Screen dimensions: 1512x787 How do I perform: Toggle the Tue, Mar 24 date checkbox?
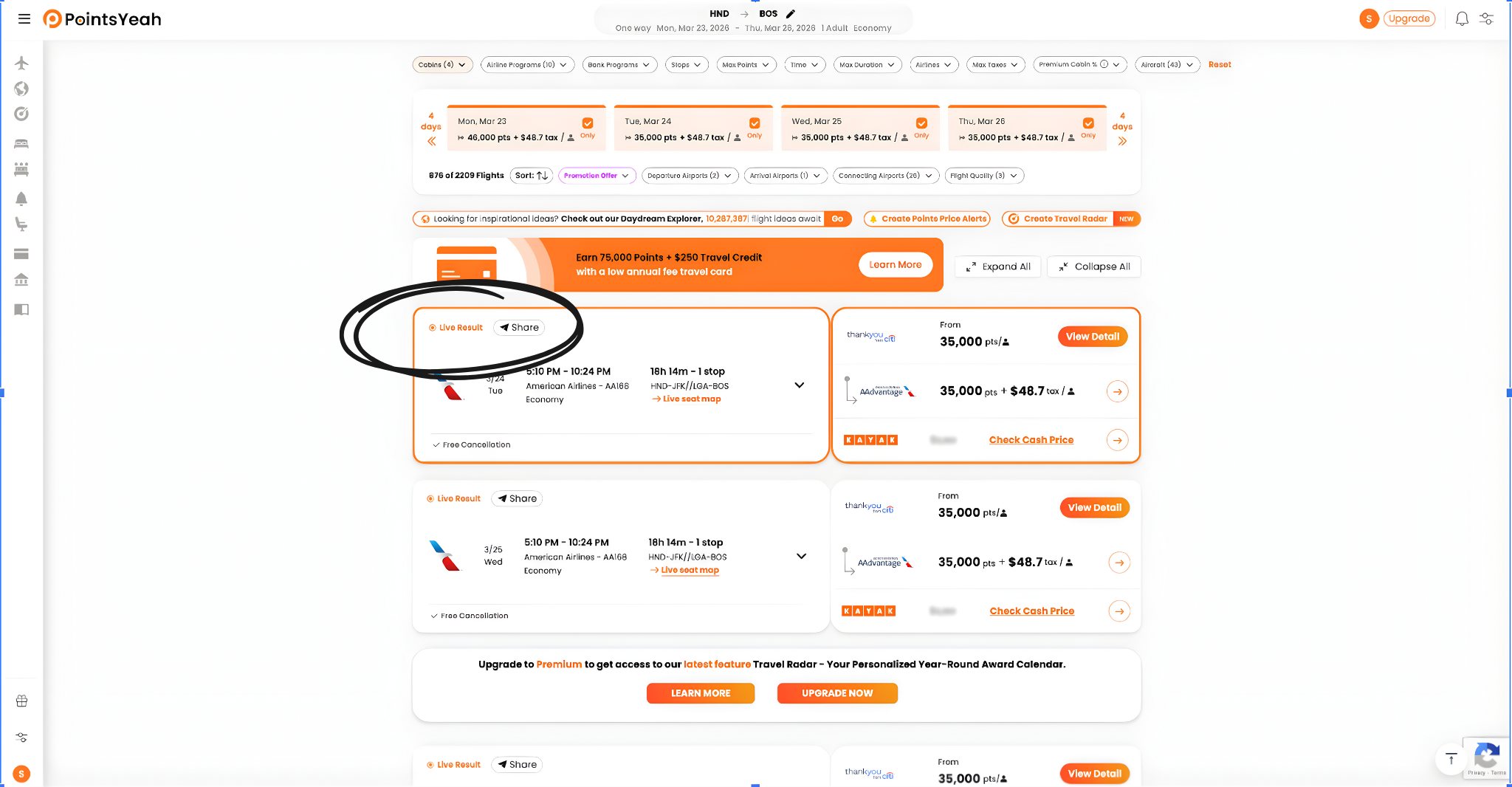pyautogui.click(x=755, y=123)
